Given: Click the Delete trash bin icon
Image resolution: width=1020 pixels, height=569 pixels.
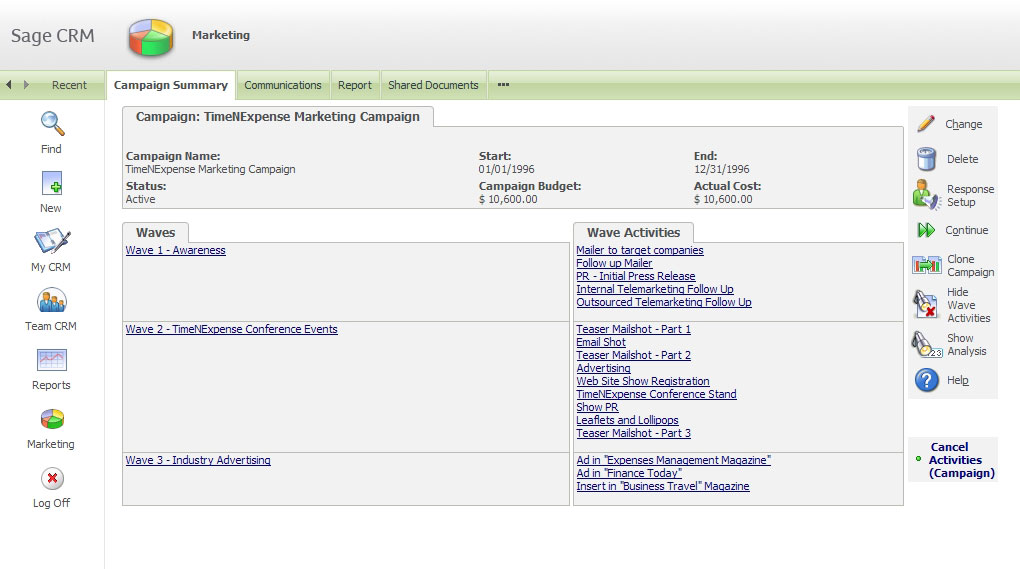Looking at the screenshot, I should point(926,159).
